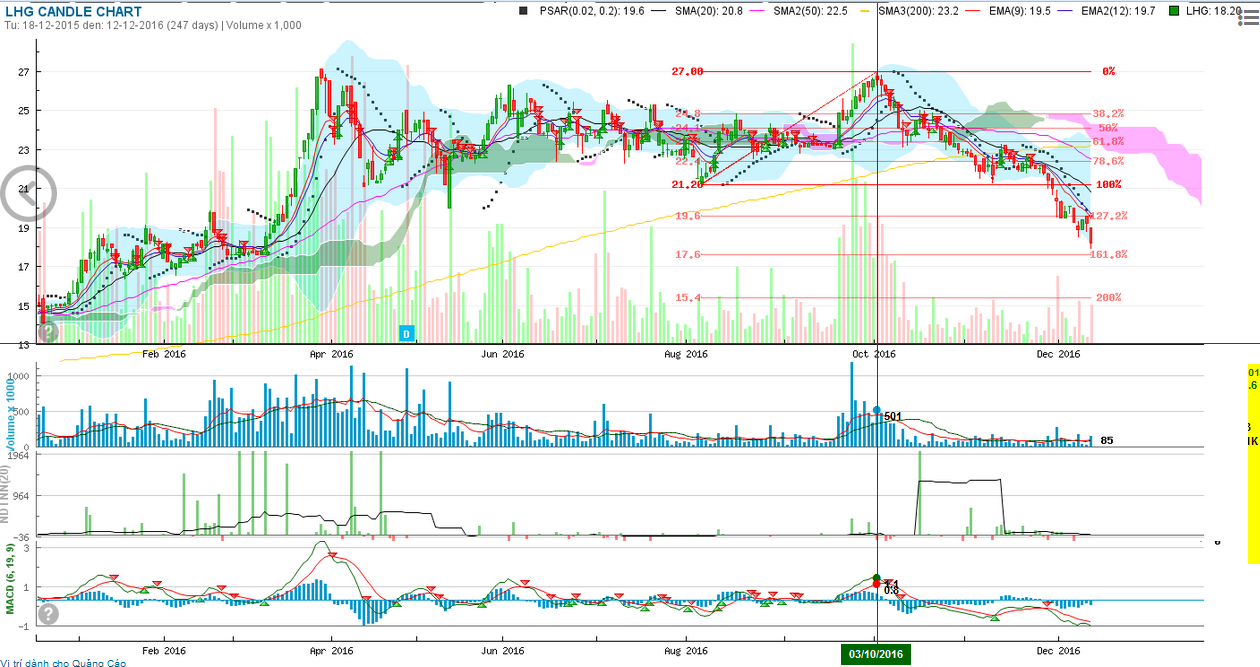Select Fibonacci 100% level label
Viewport: 1260px width, 667px height.
1108,184
